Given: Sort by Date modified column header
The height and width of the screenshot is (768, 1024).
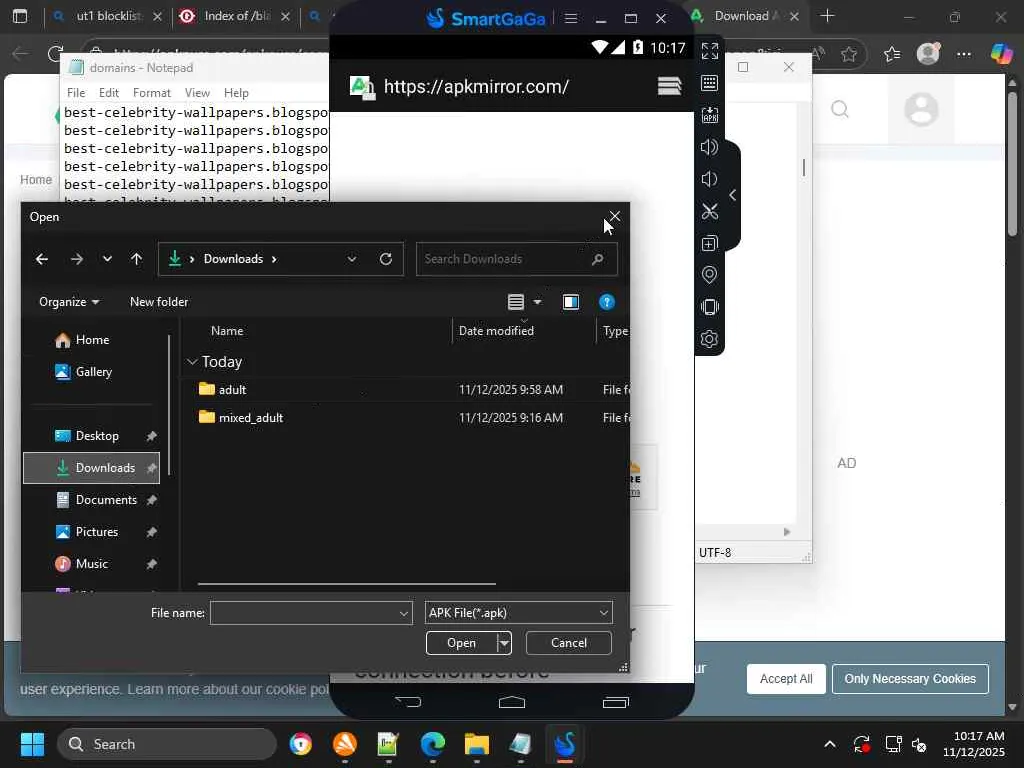Looking at the screenshot, I should (x=496, y=331).
